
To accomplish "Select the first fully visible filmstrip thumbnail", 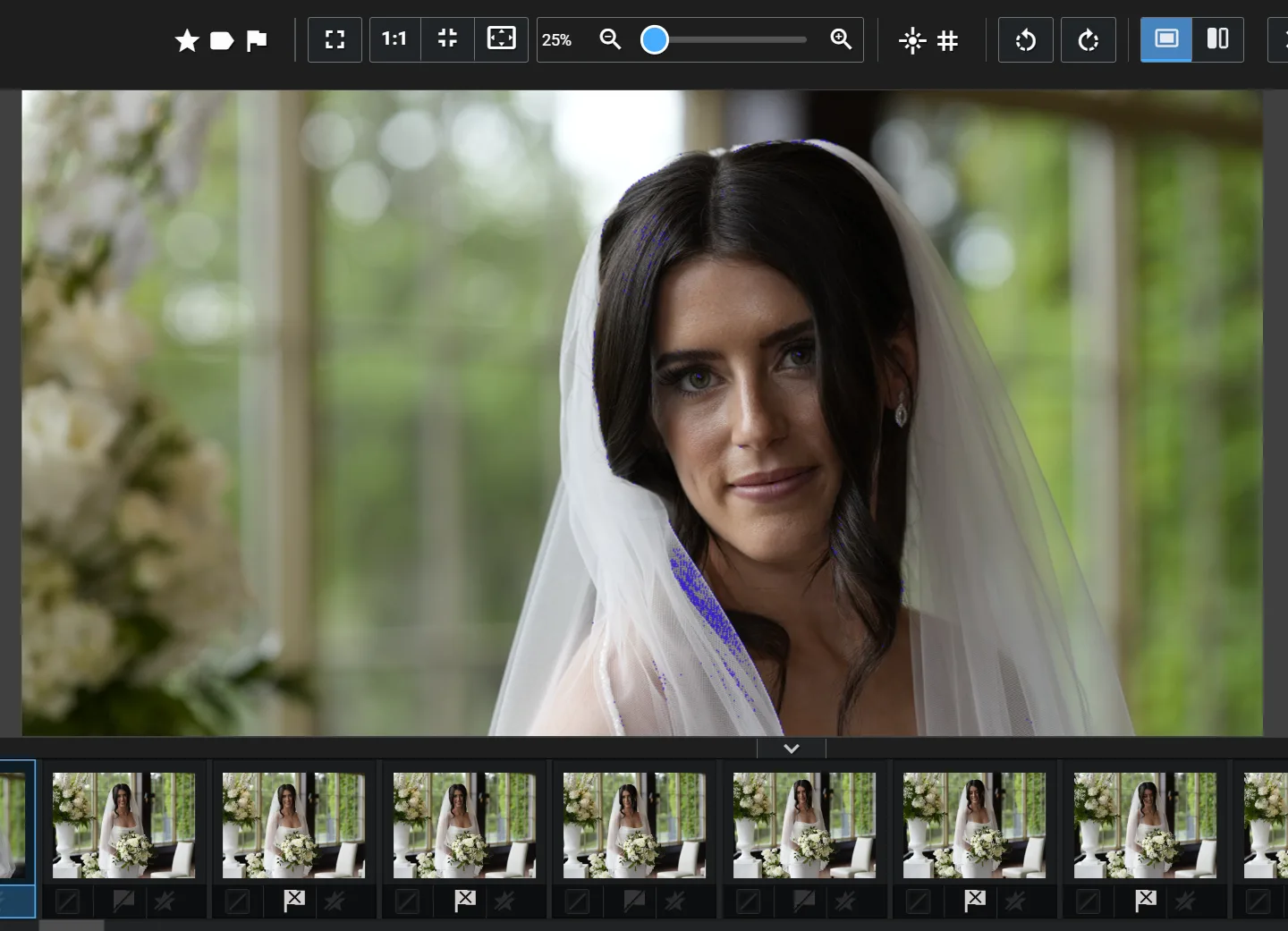I will 123,825.
